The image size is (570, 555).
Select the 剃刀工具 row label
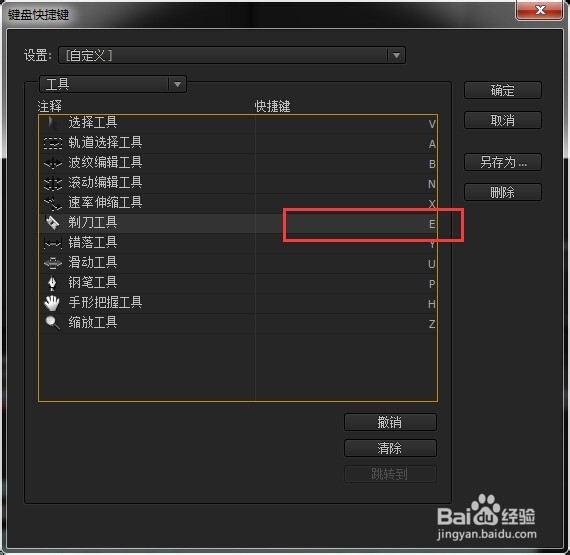pos(93,222)
